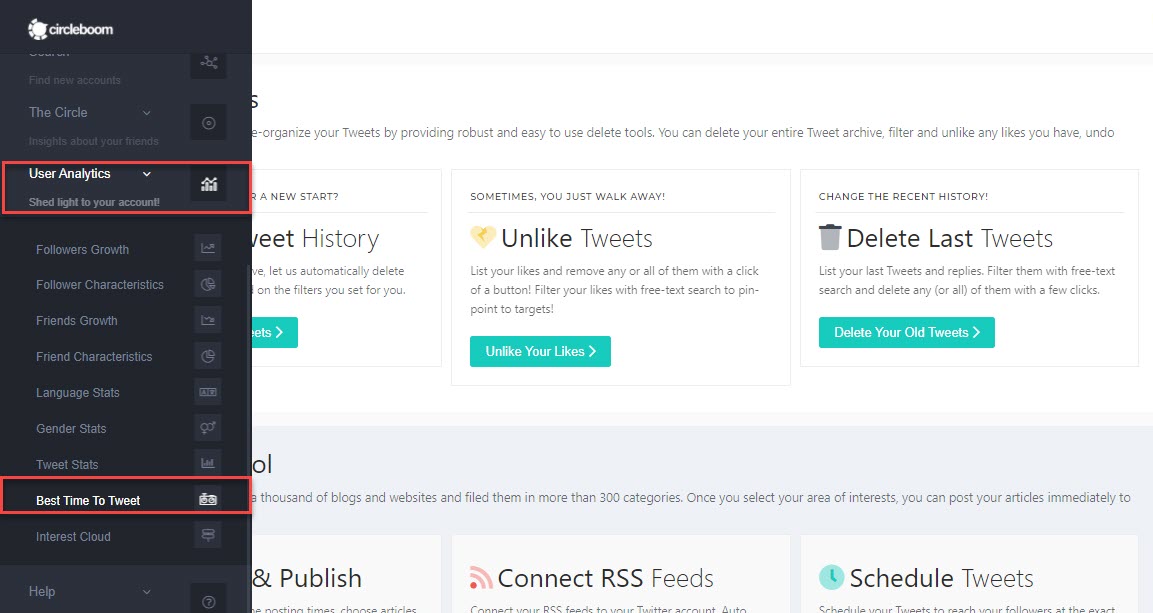Image resolution: width=1153 pixels, height=613 pixels.
Task: Click the User Analytics chart icon
Action: coord(209,184)
